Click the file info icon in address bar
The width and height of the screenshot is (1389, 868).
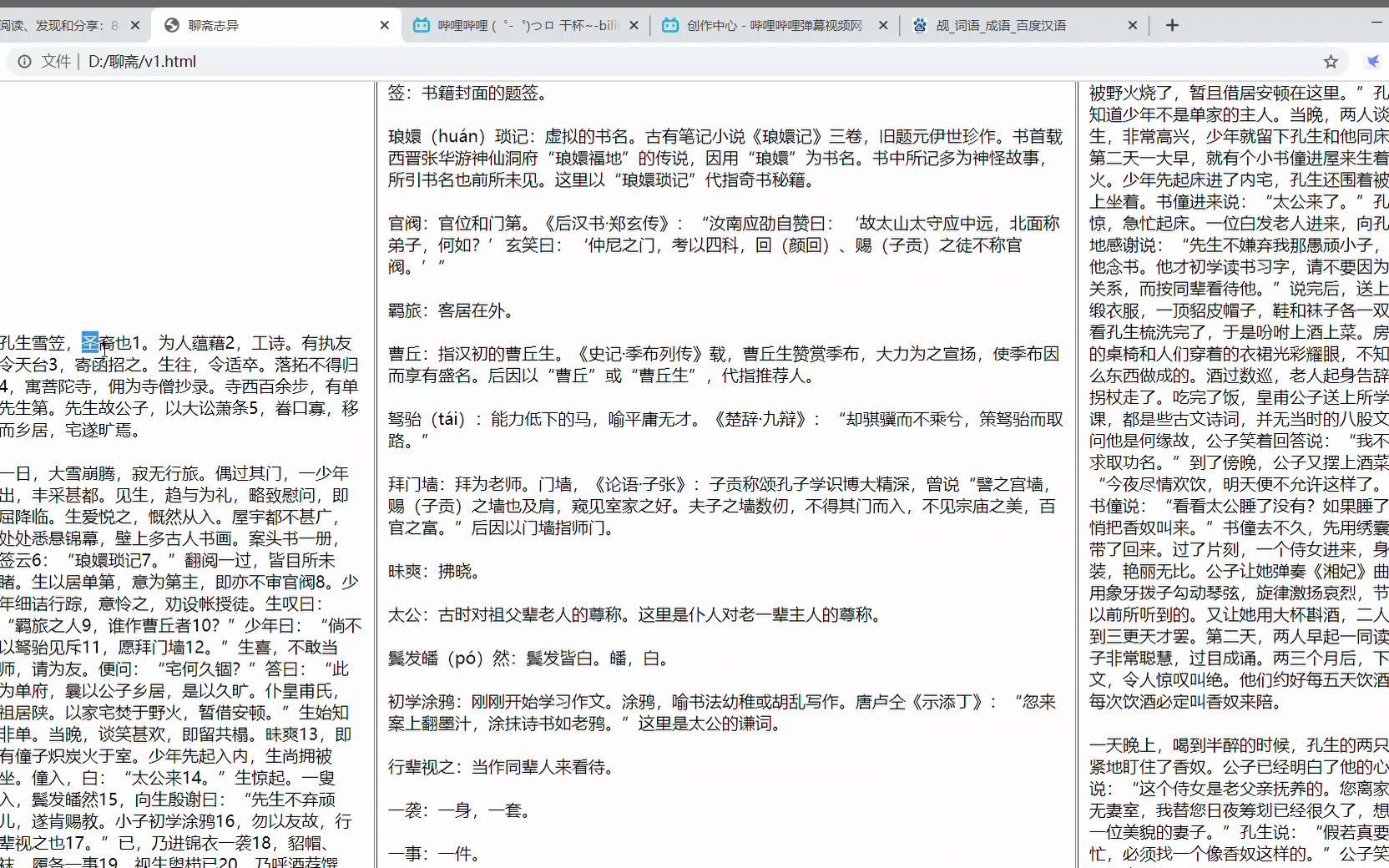click(x=25, y=62)
